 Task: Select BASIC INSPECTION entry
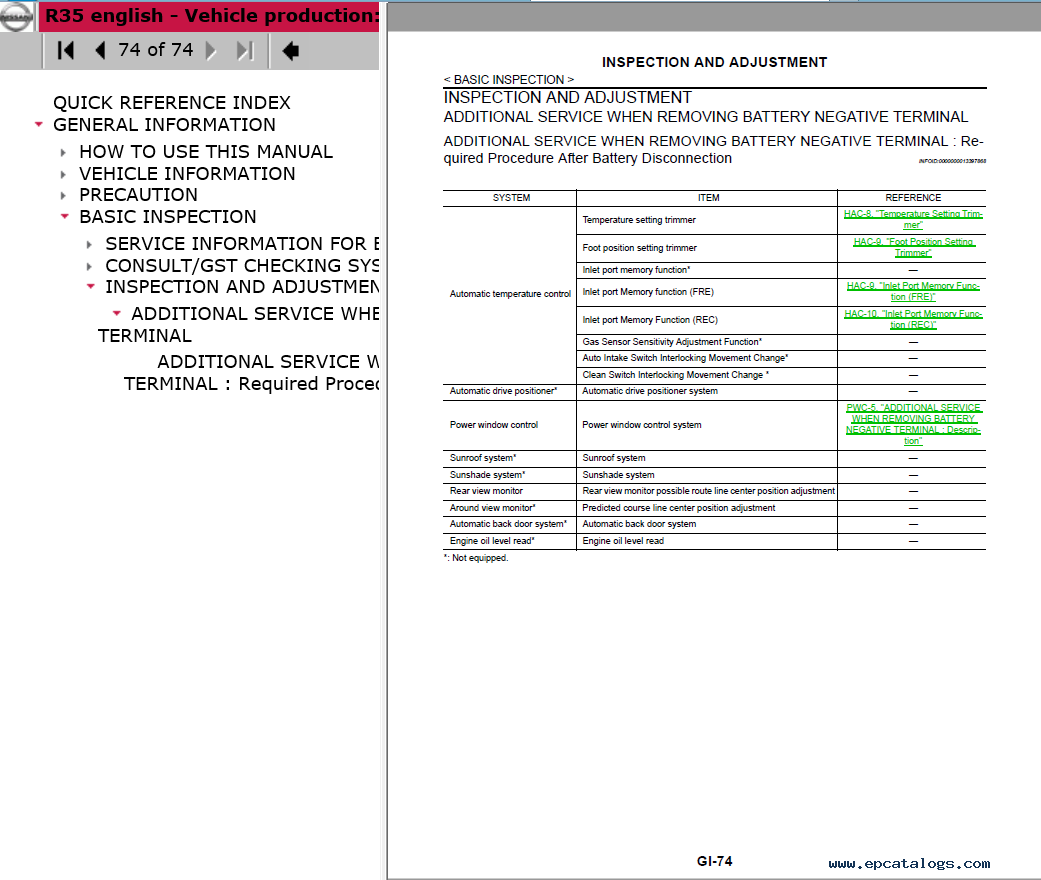167,217
